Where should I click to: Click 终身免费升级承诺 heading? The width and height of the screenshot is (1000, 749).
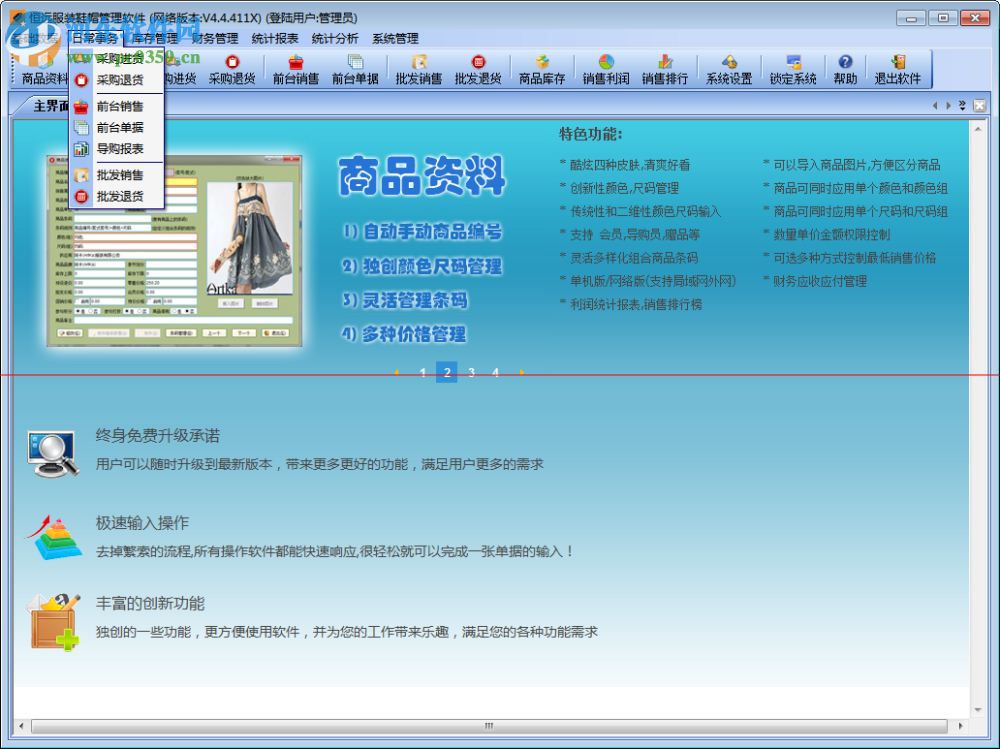[158, 436]
